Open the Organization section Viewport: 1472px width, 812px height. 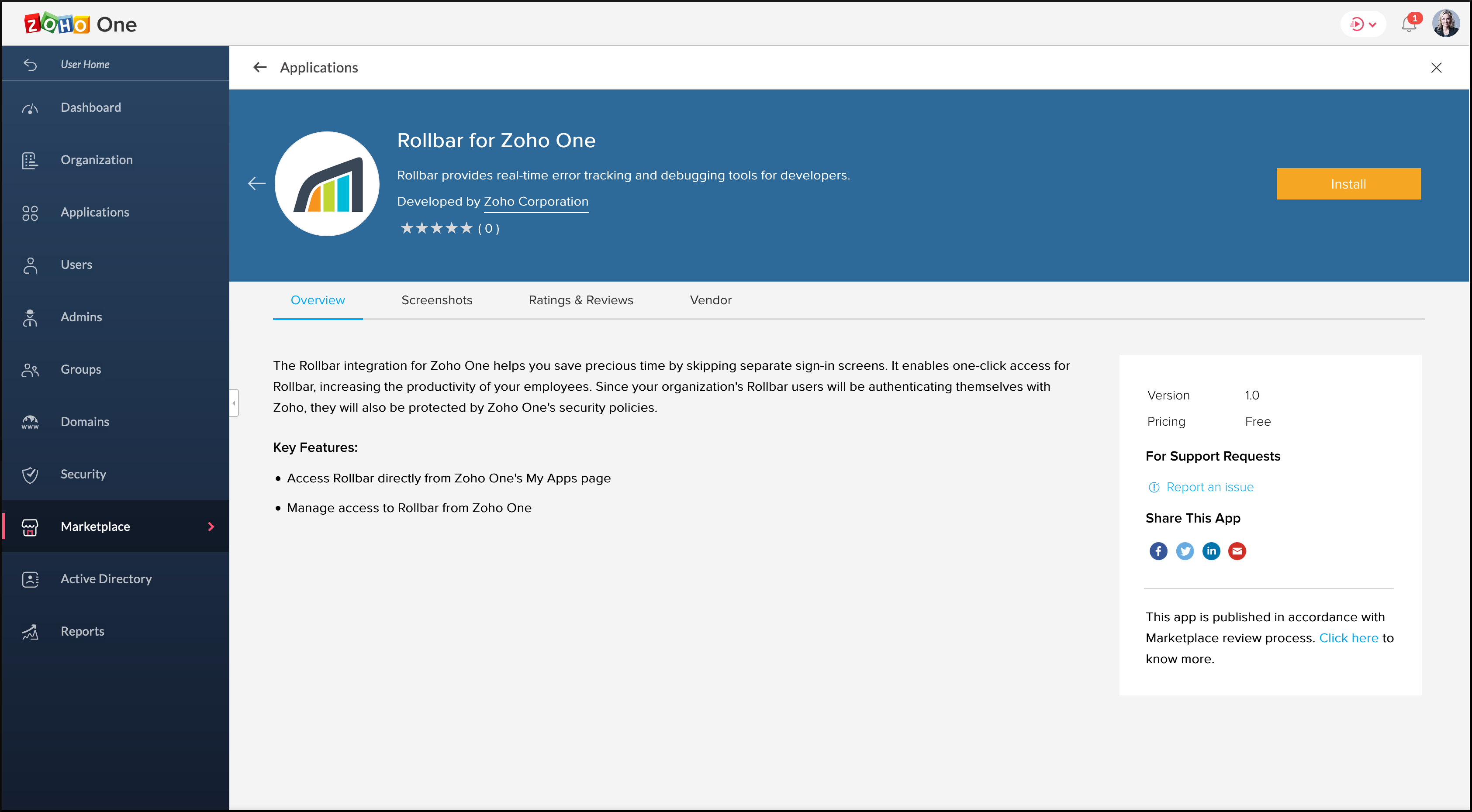96,159
